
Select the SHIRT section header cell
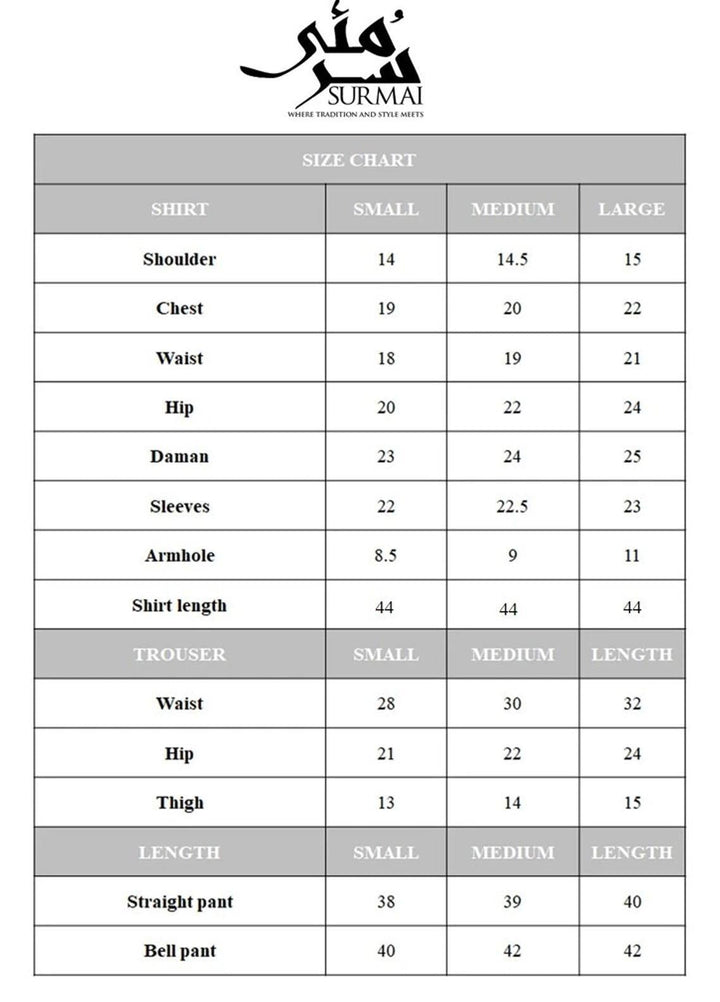pyautogui.click(x=180, y=209)
